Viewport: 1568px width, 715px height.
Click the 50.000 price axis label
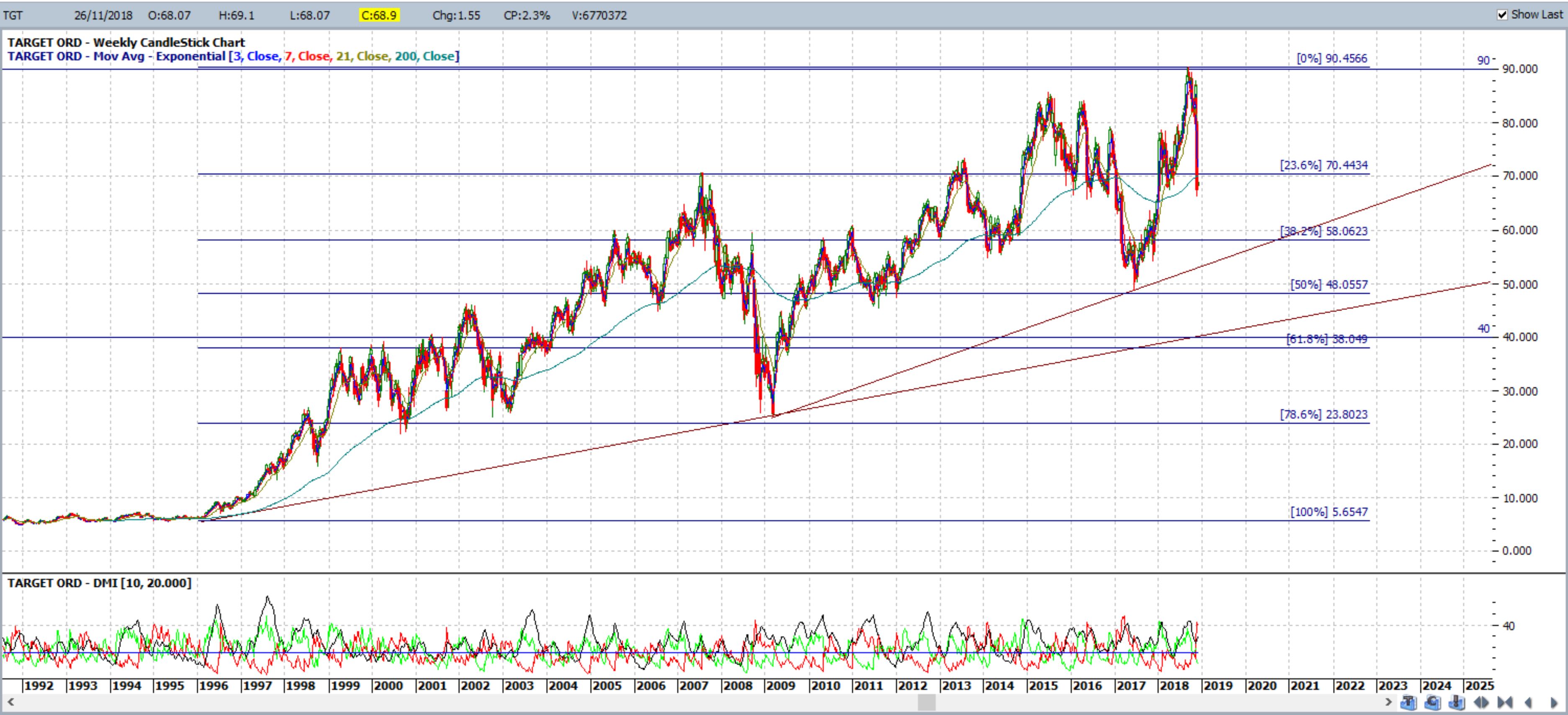(1520, 284)
